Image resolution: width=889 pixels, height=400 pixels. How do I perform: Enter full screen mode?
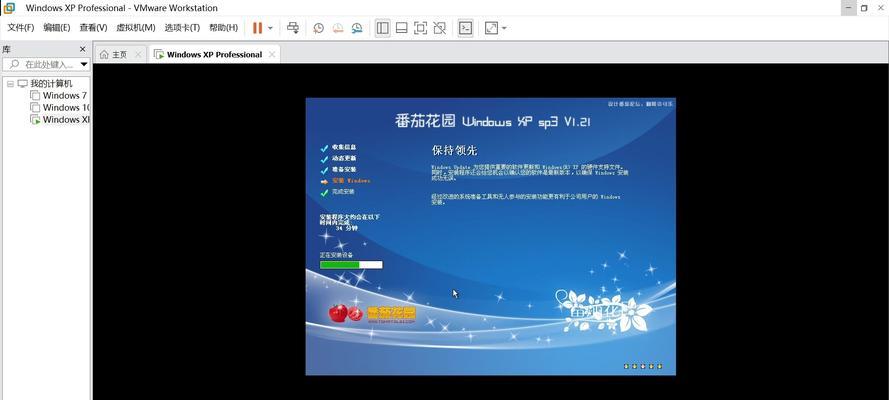[x=420, y=28]
